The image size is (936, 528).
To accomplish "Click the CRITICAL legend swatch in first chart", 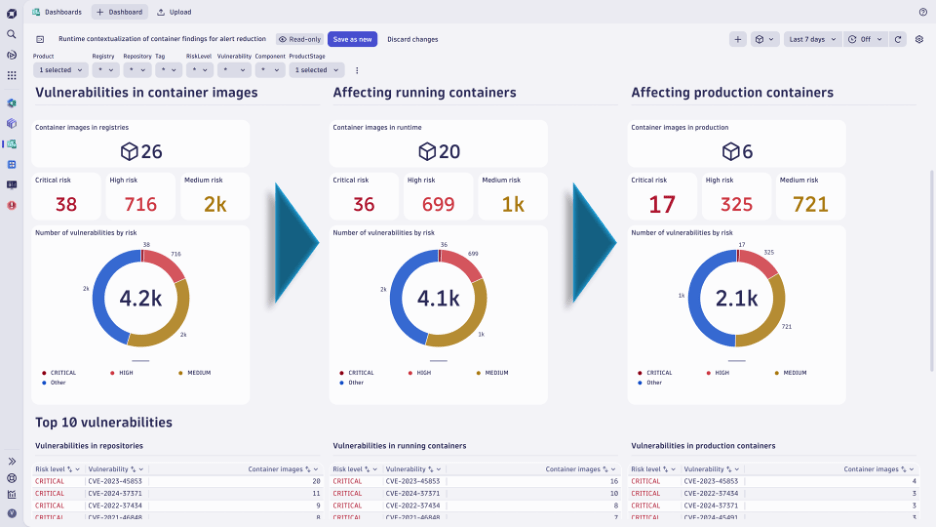I will point(45,373).
